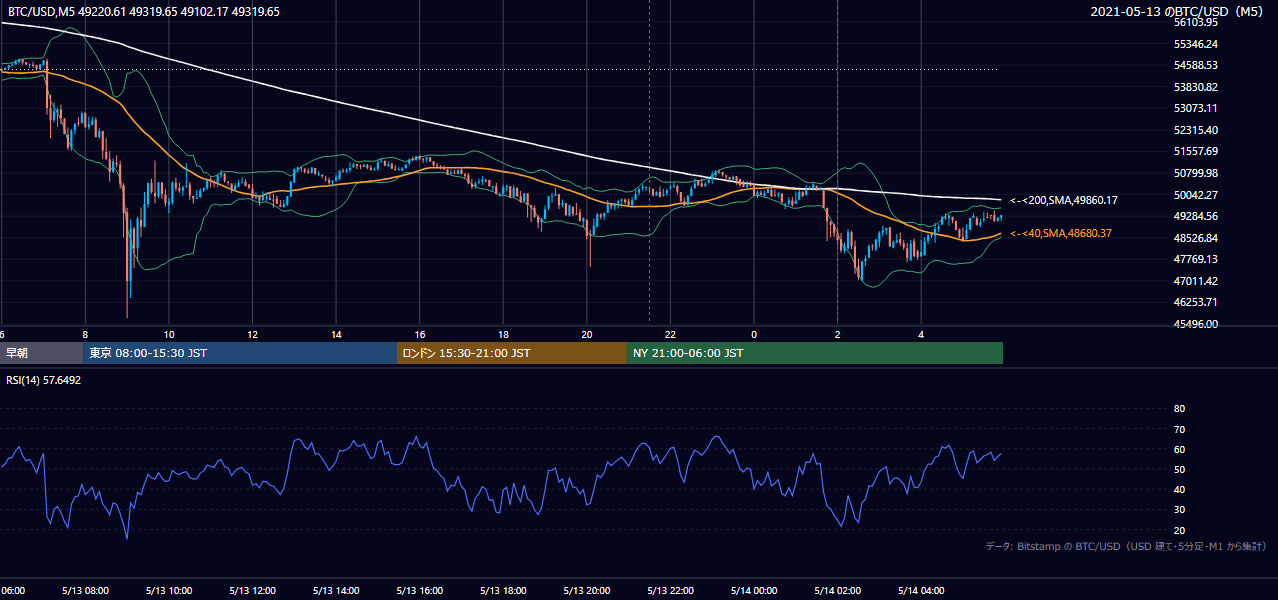Select the ロンドン 15:30-21:00 JST session bar
Viewport: 1278px width, 600px height.
pos(512,353)
